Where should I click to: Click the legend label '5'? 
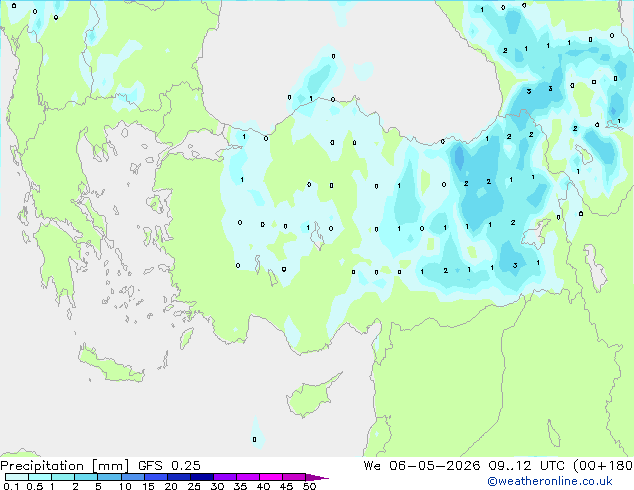tap(98, 486)
